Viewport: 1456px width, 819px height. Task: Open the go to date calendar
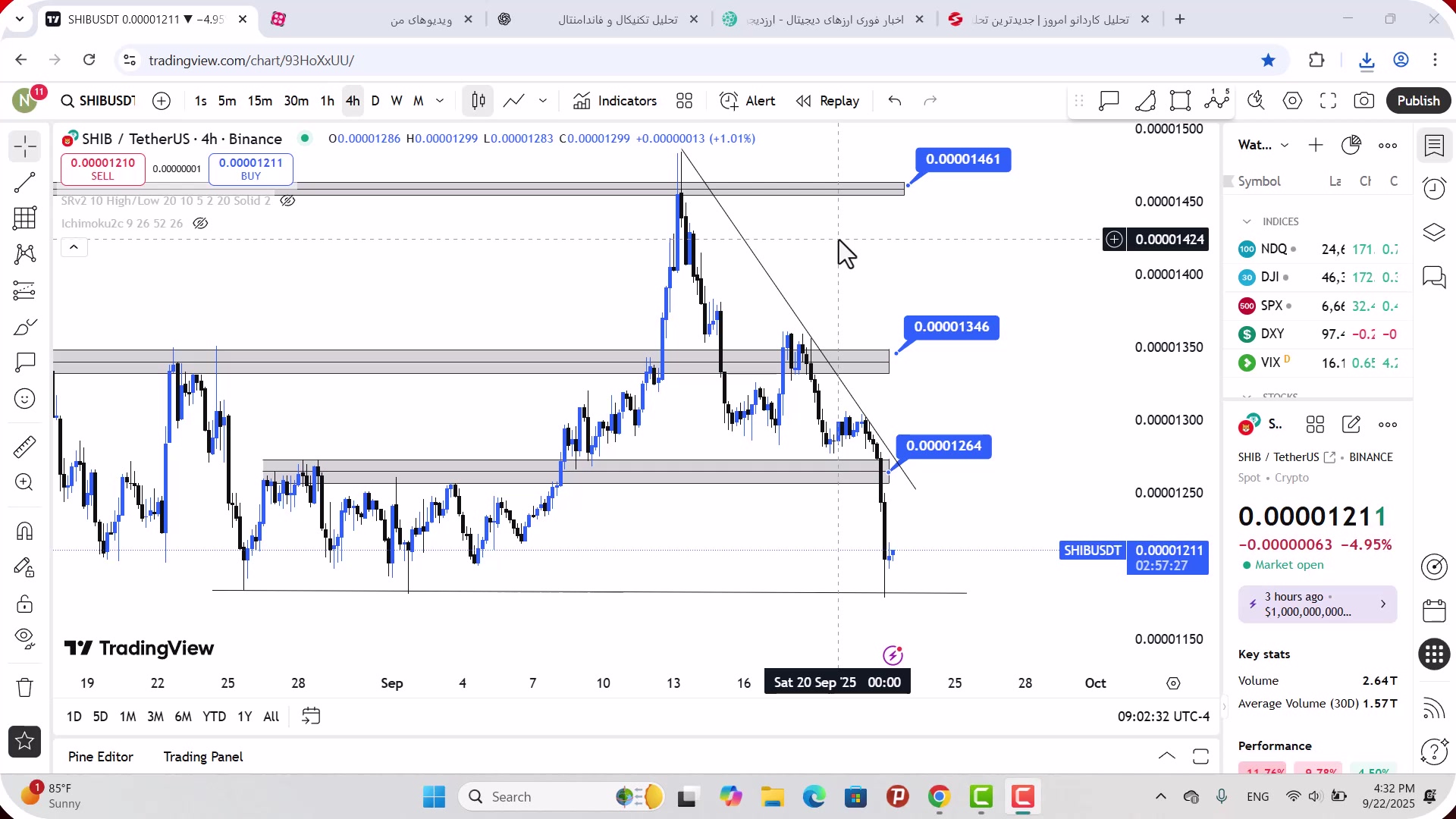click(311, 717)
